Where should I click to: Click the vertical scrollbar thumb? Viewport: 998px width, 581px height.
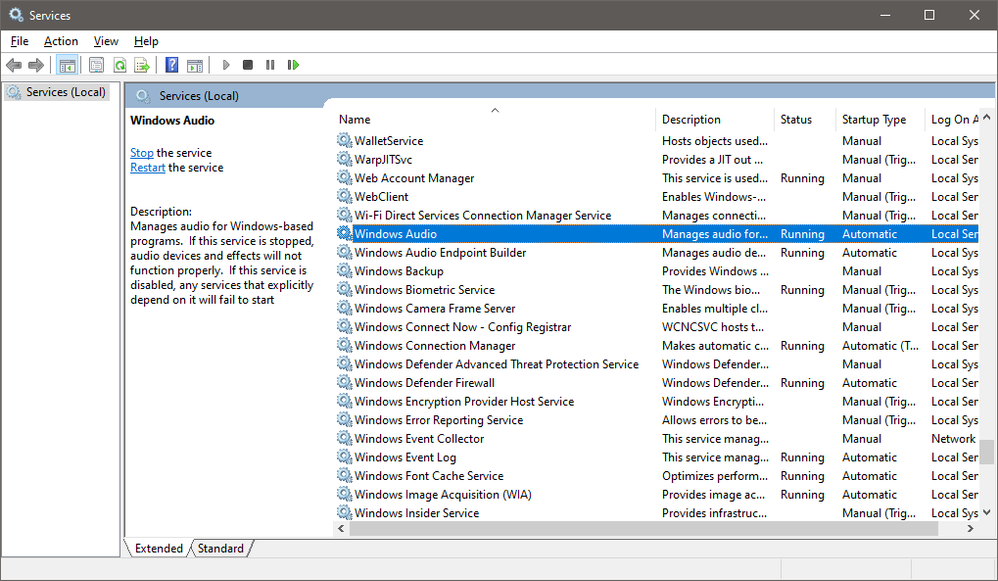(987, 452)
